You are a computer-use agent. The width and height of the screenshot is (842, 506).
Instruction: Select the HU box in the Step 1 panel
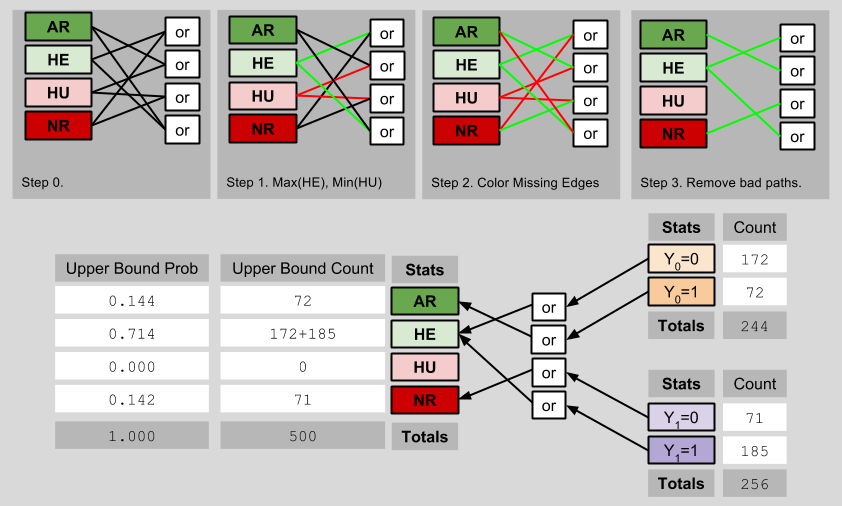[263, 97]
